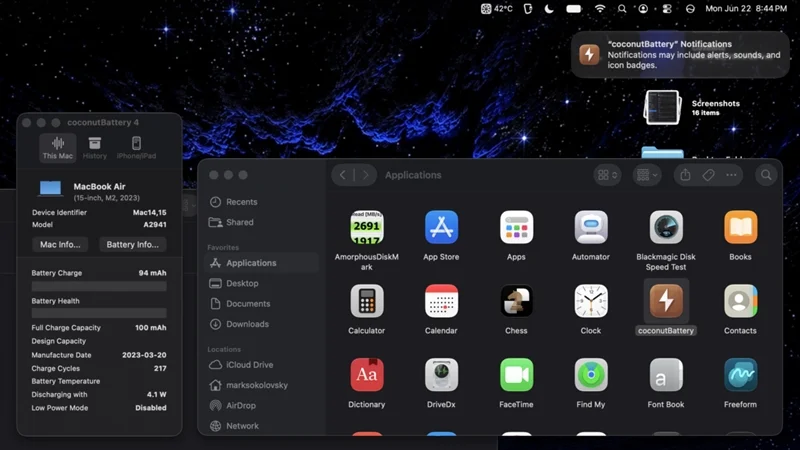Click the Charge Cycles value 217
Screen dimensions: 800x450
(x=160, y=368)
